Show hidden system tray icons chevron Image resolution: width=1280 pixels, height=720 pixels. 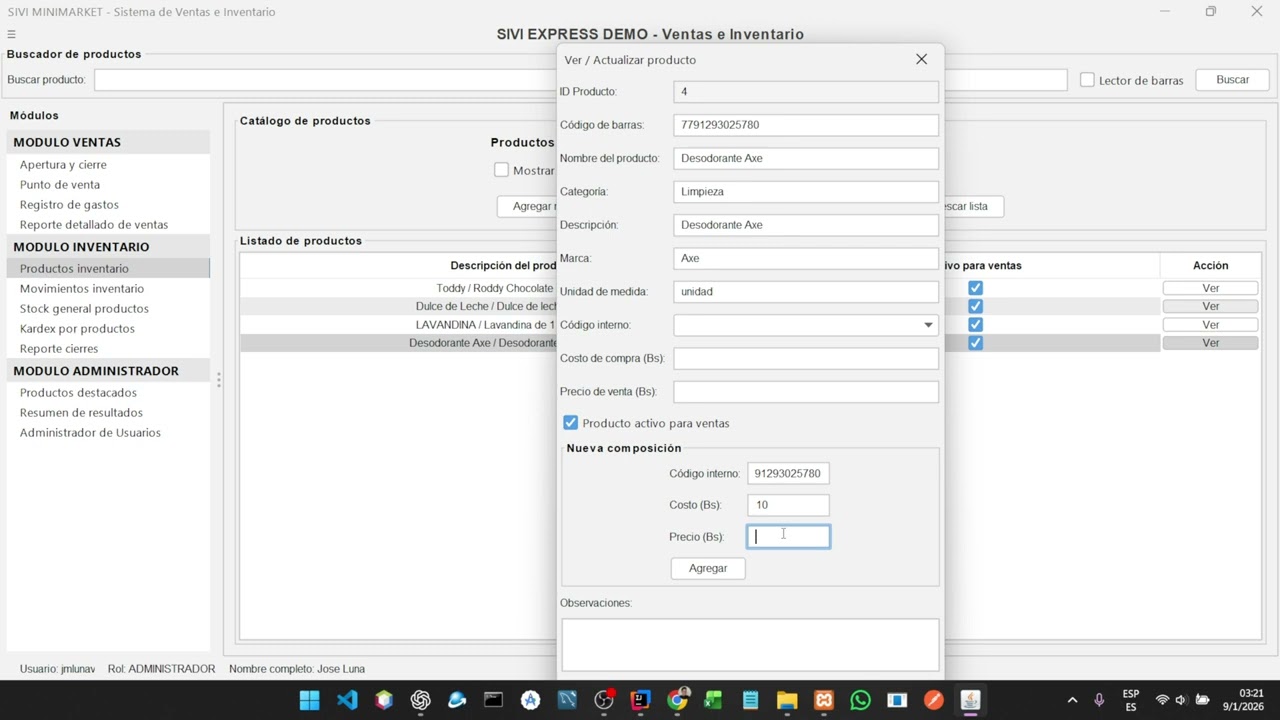[1072, 700]
